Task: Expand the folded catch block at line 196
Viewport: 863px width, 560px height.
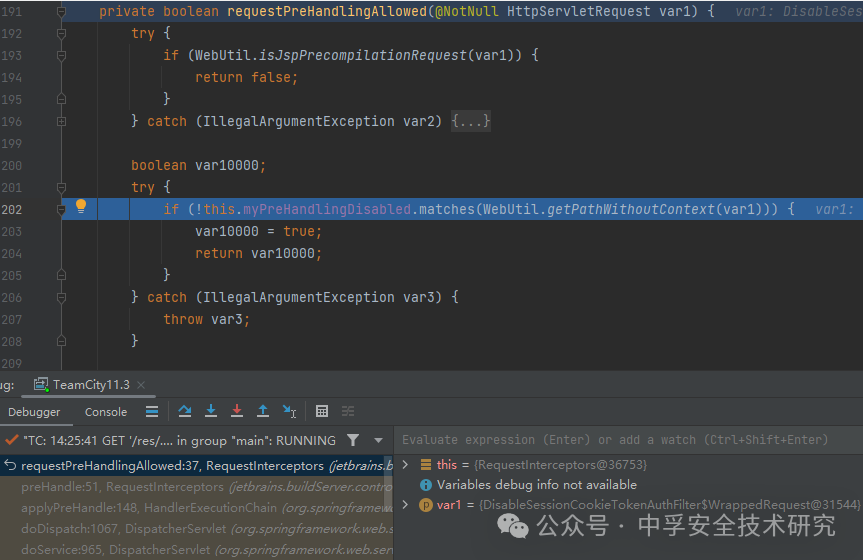Action: (x=62, y=121)
